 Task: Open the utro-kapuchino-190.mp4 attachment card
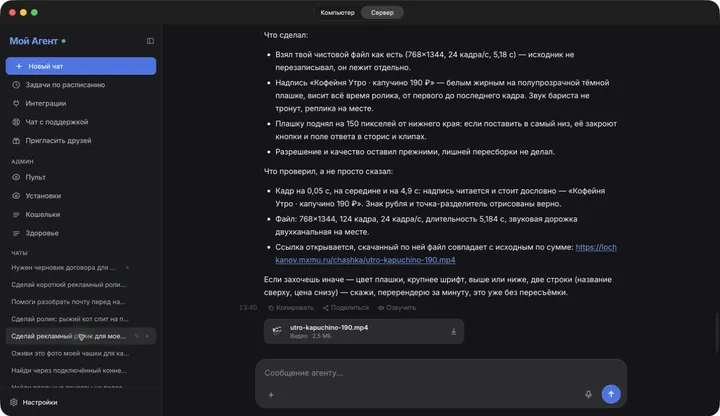click(364, 331)
